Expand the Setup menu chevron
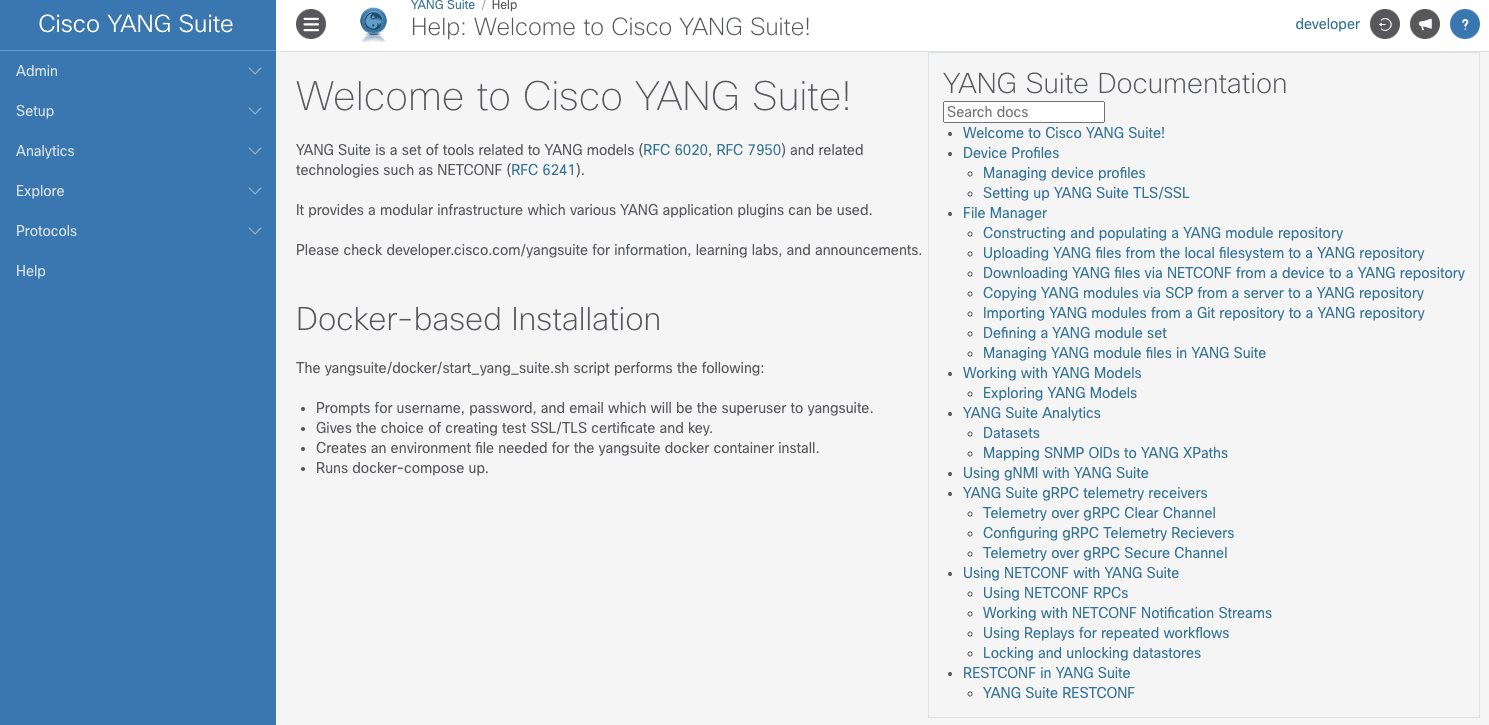Viewport: 1489px width, 725px height. click(255, 111)
